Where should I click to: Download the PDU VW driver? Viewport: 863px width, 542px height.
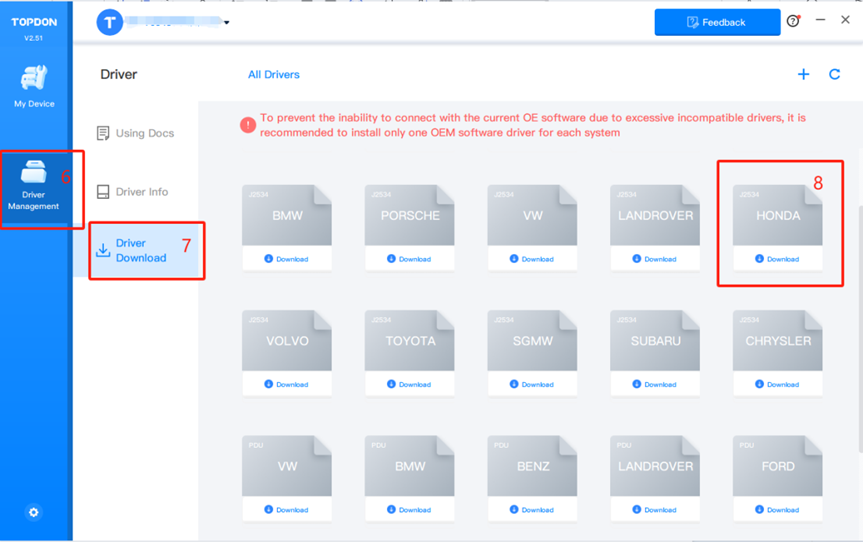point(287,510)
